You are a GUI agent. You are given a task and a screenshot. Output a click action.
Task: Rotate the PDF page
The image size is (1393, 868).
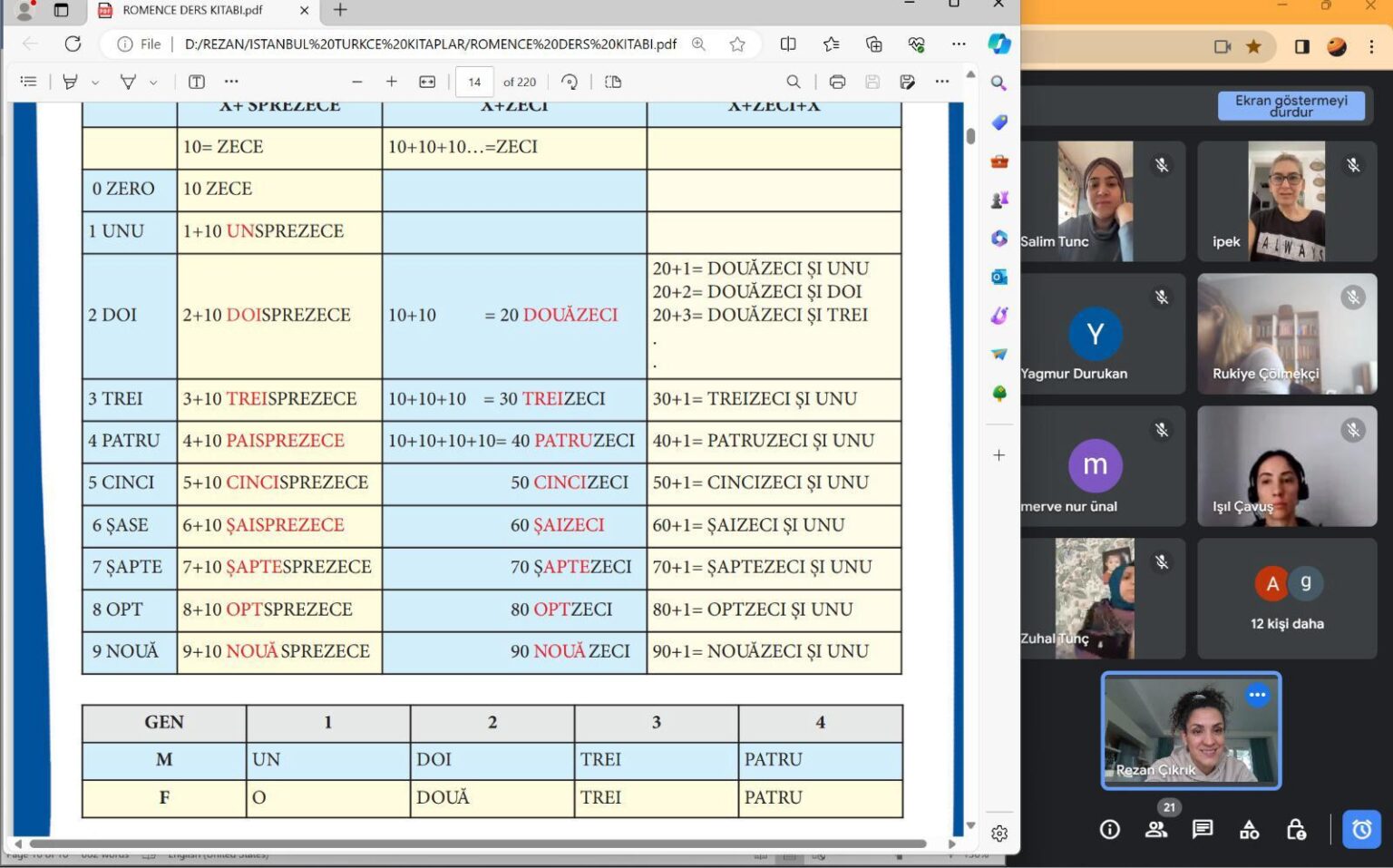tap(570, 82)
